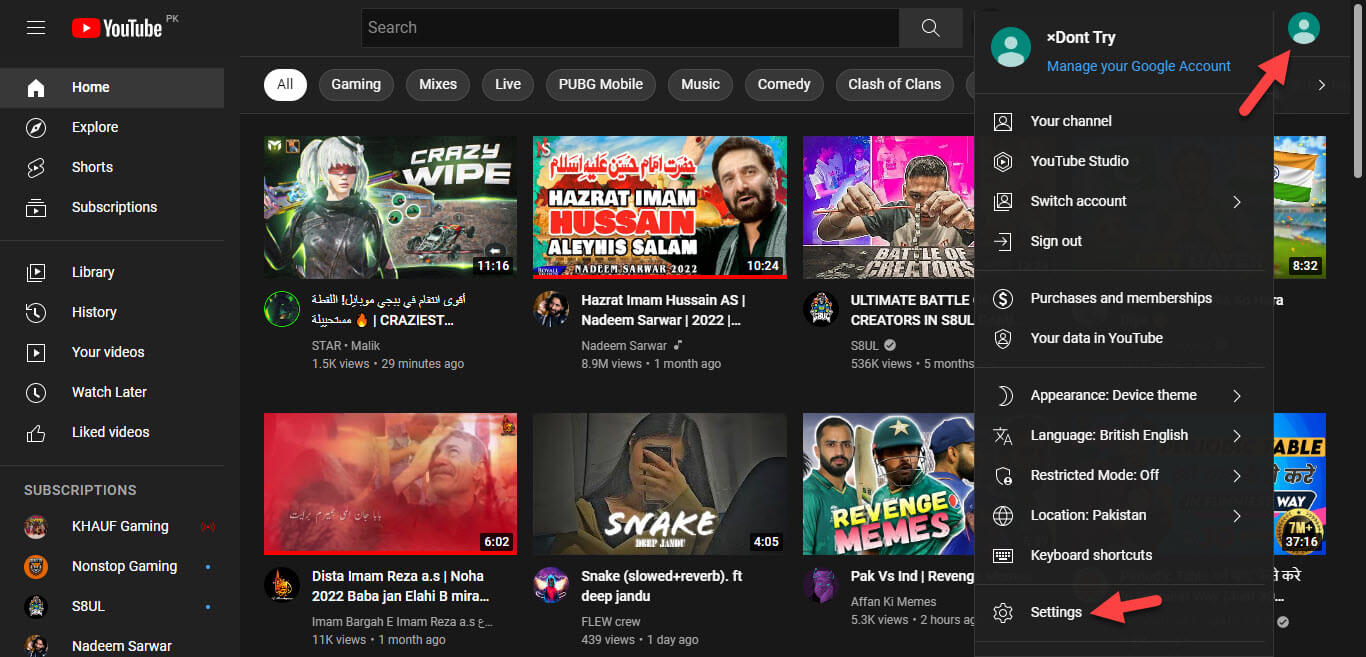Go to Explore in sidebar
Viewport: 1366px width, 657px height.
point(94,127)
